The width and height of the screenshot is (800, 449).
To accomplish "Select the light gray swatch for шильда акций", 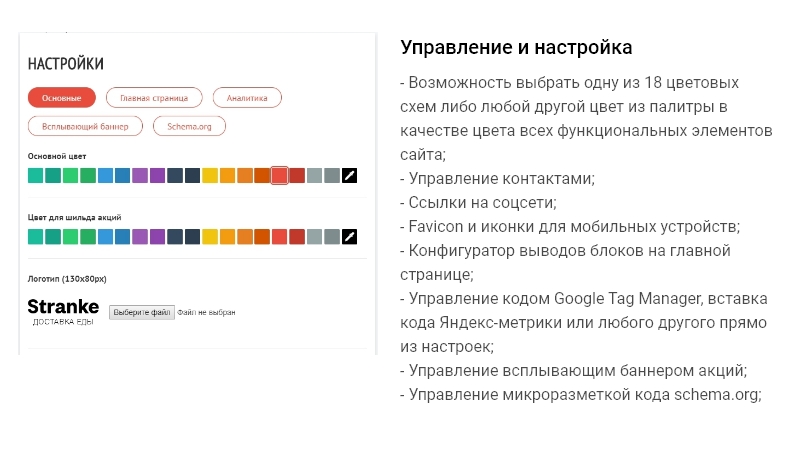I will point(314,237).
